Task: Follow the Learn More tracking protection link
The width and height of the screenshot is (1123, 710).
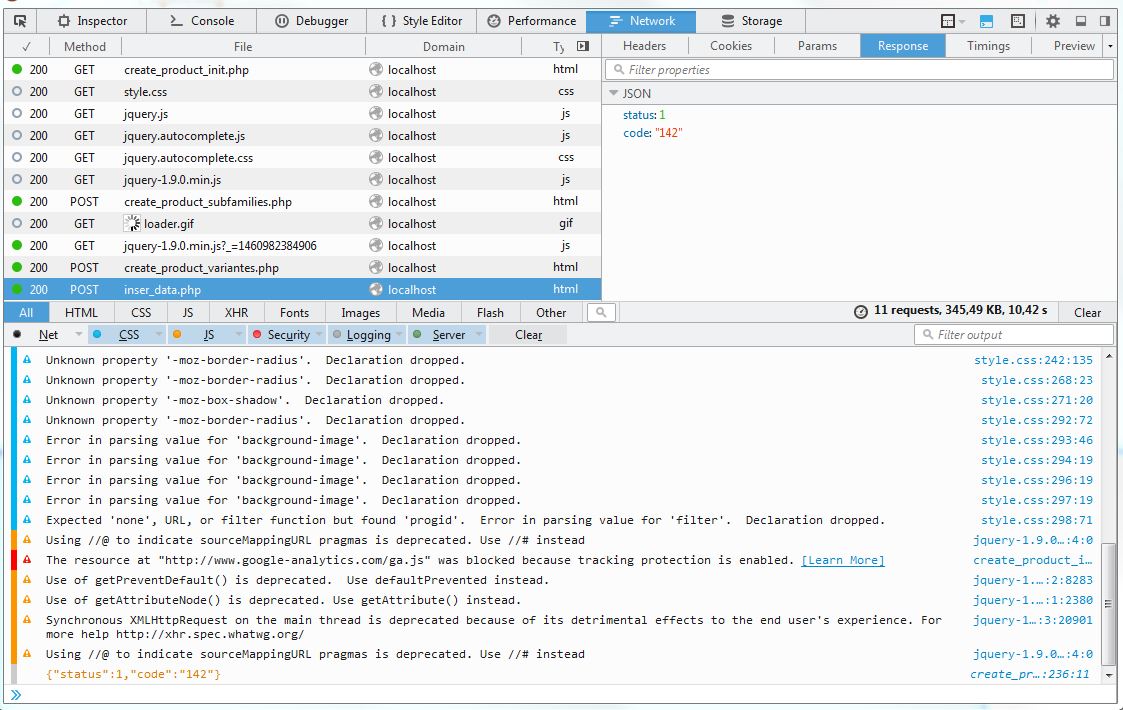Action: tap(842, 560)
